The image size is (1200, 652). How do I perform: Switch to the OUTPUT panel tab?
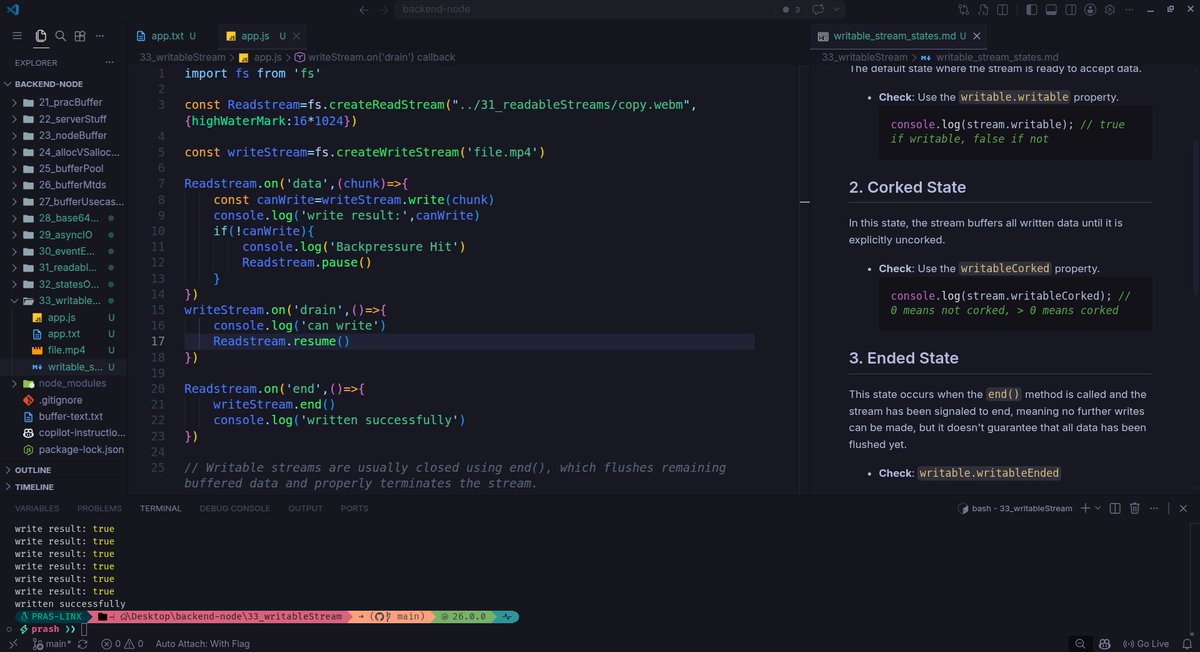click(x=306, y=508)
